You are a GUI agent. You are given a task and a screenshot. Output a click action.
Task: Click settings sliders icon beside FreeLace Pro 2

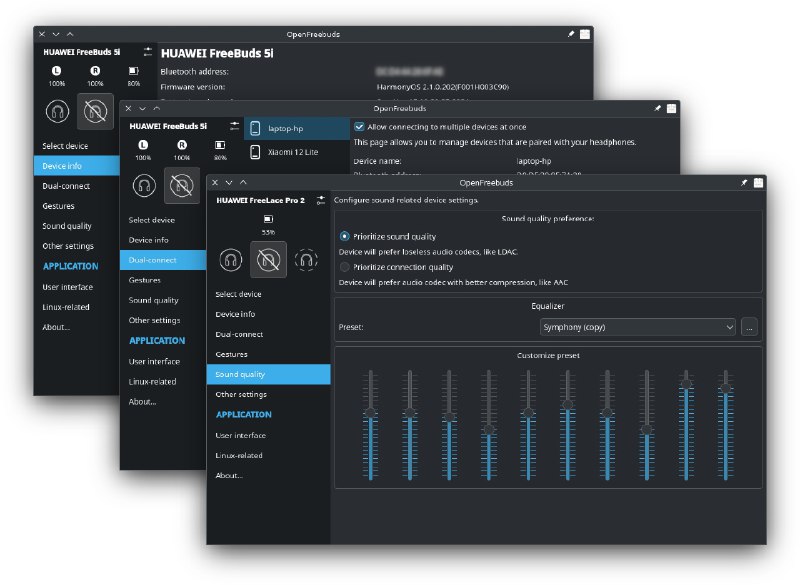320,201
